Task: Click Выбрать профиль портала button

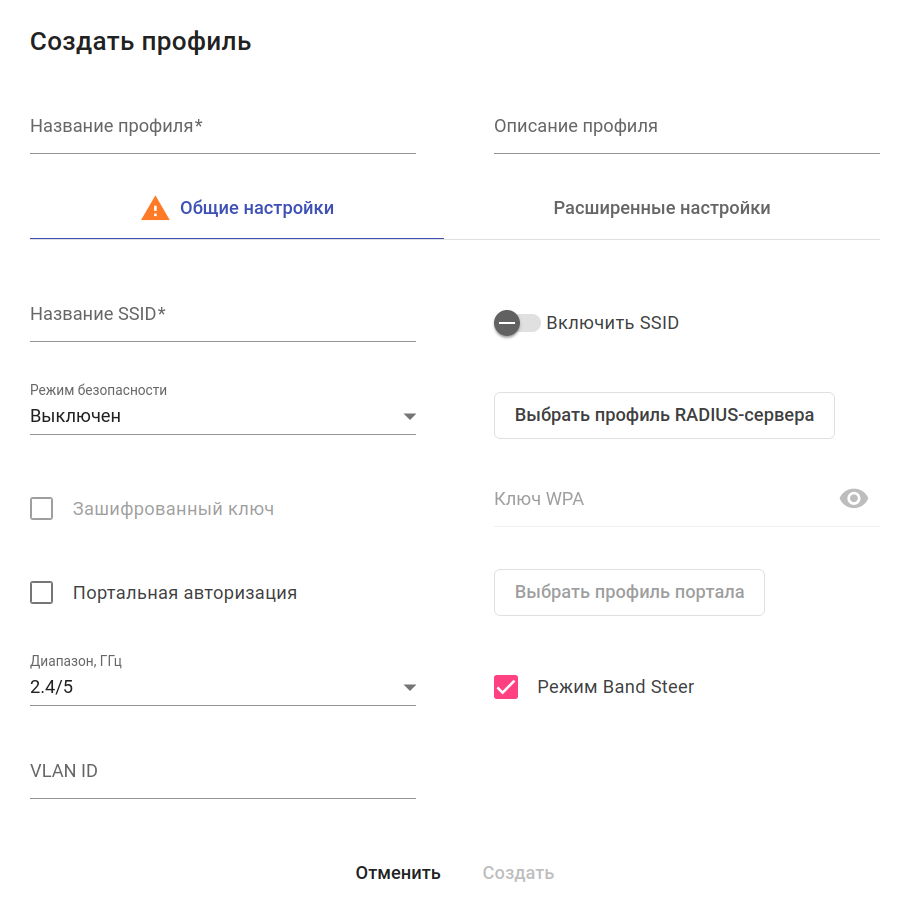Action: pos(629,592)
